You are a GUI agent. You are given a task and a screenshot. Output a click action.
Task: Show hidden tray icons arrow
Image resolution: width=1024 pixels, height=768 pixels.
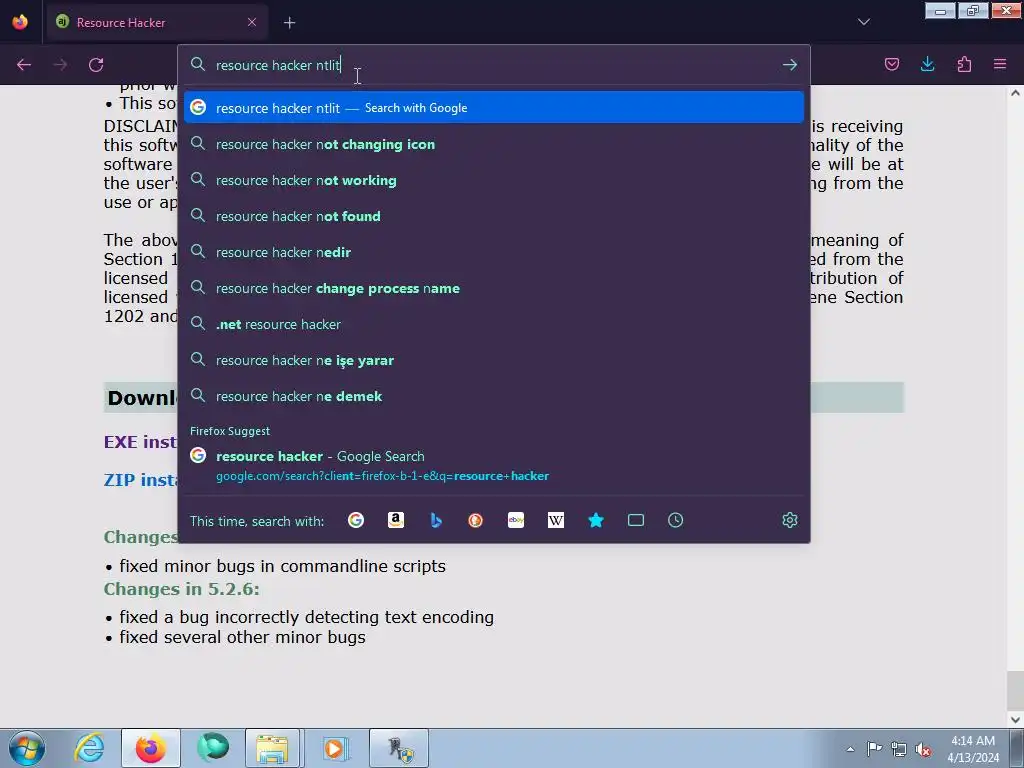(850, 749)
